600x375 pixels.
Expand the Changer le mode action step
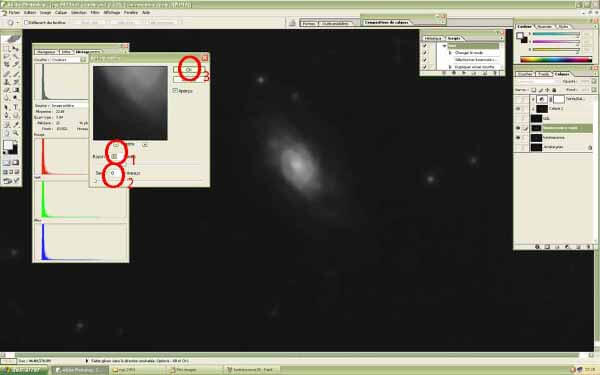point(450,53)
